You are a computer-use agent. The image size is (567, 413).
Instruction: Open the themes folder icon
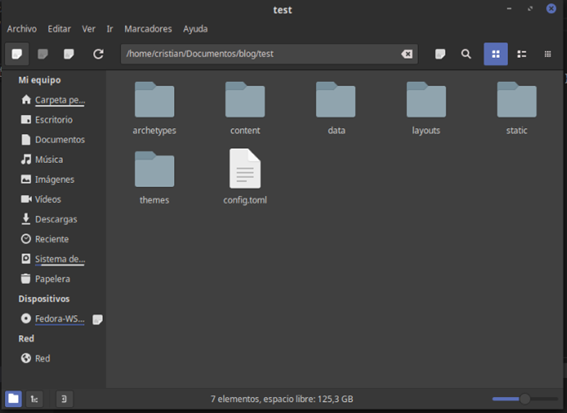click(x=154, y=169)
